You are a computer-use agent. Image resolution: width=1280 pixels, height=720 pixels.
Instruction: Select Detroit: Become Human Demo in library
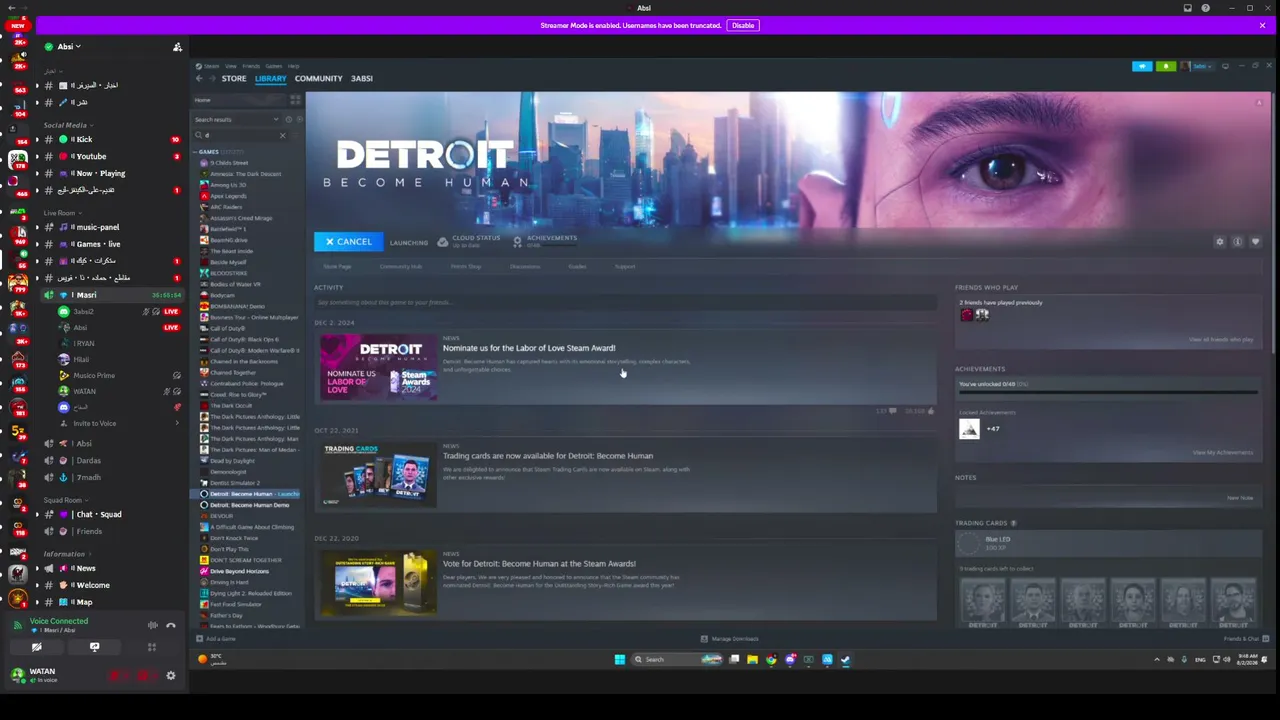[249, 505]
